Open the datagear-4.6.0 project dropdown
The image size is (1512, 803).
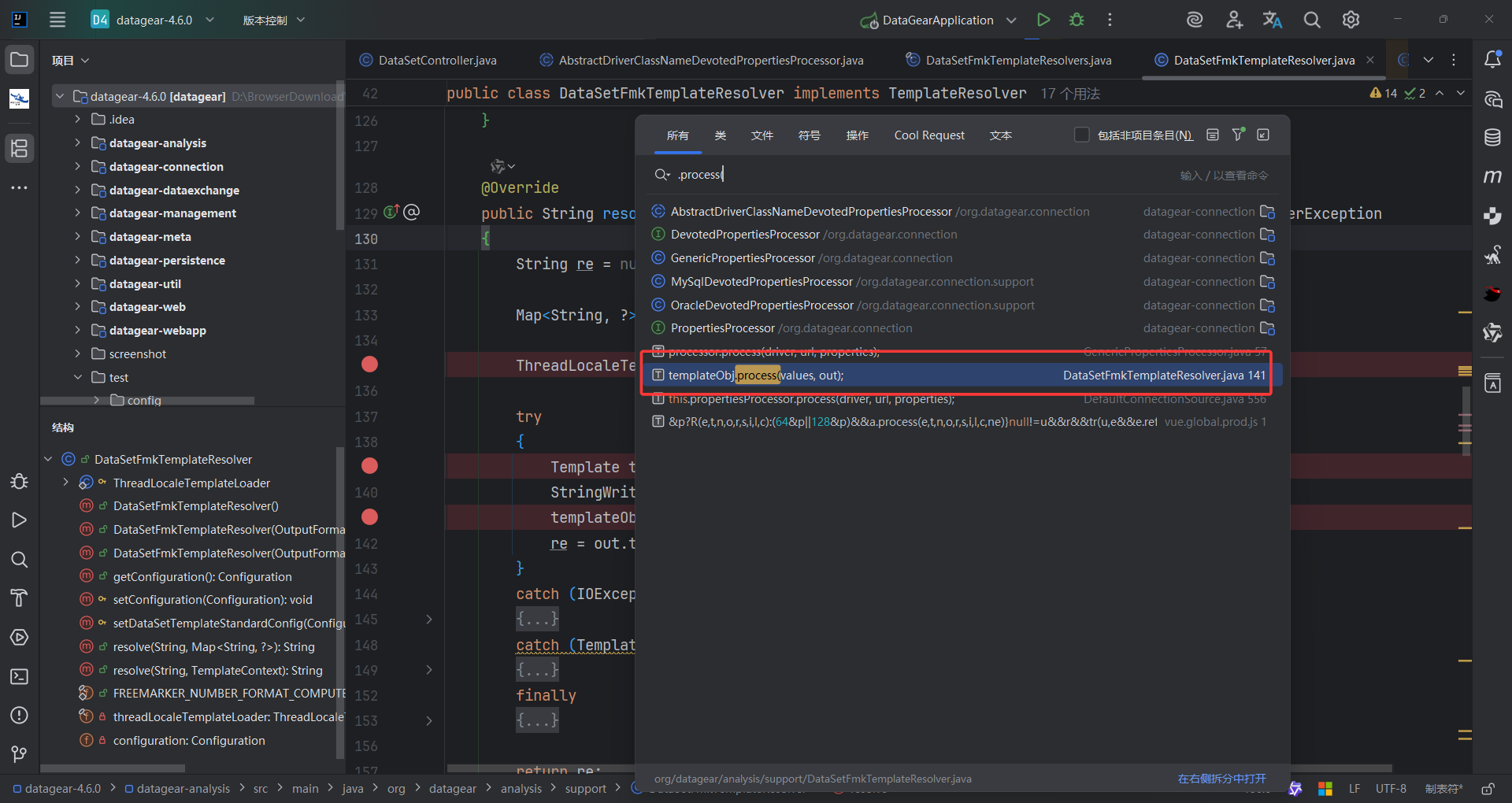point(153,20)
